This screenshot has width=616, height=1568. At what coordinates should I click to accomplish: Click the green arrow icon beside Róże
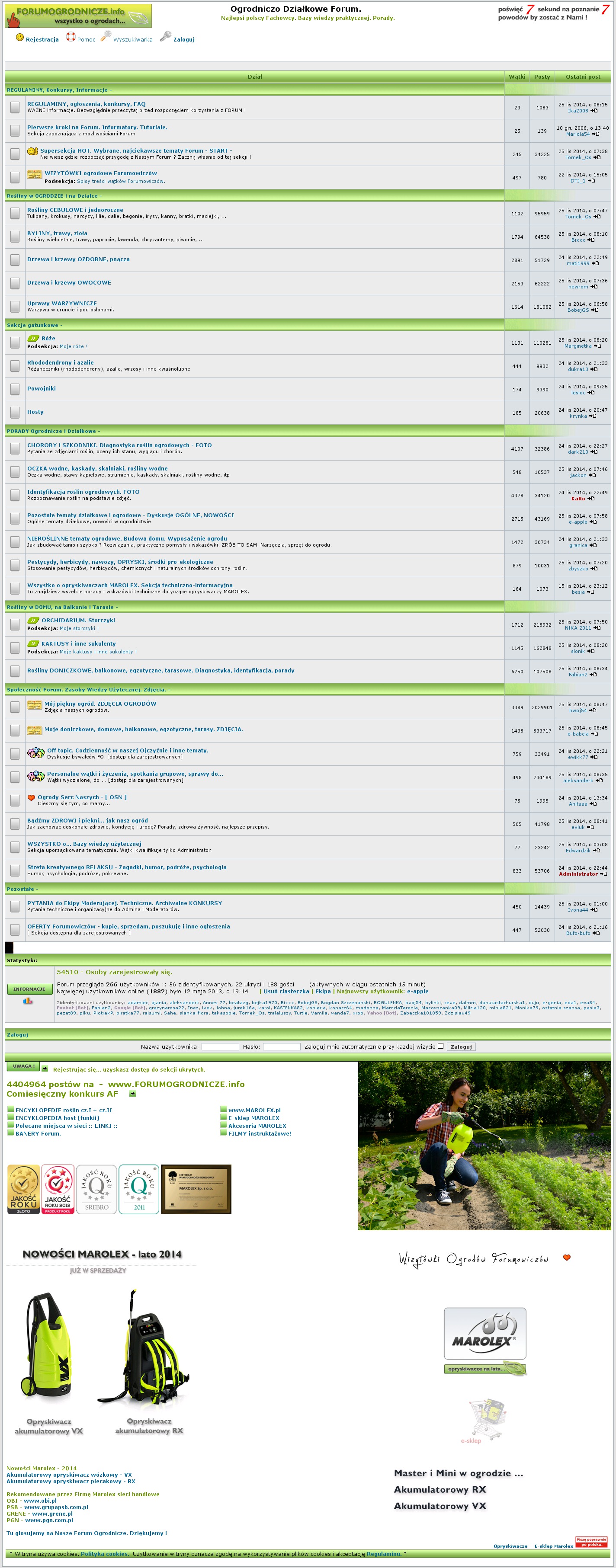[33, 339]
